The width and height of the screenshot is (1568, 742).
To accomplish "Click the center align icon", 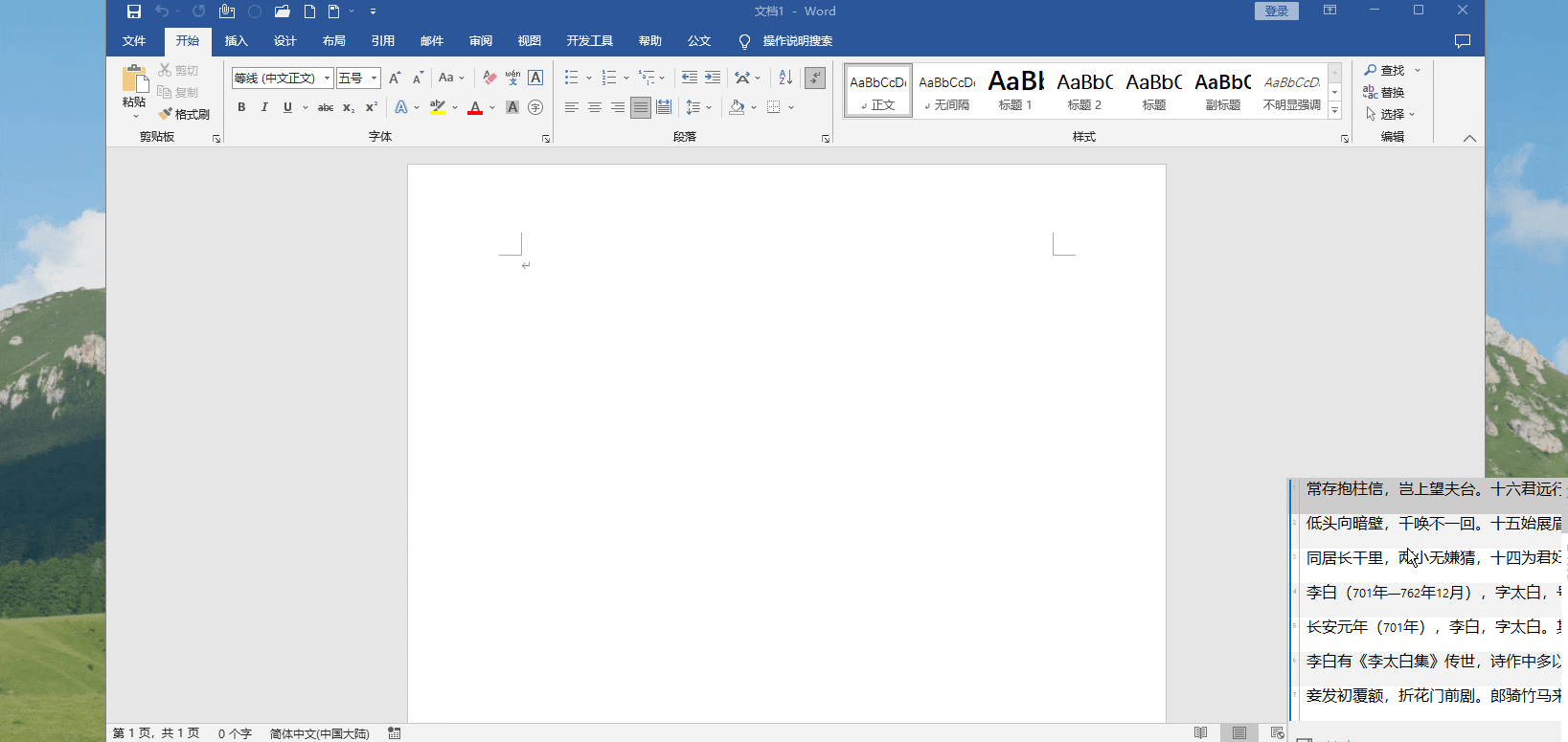I will (595, 107).
